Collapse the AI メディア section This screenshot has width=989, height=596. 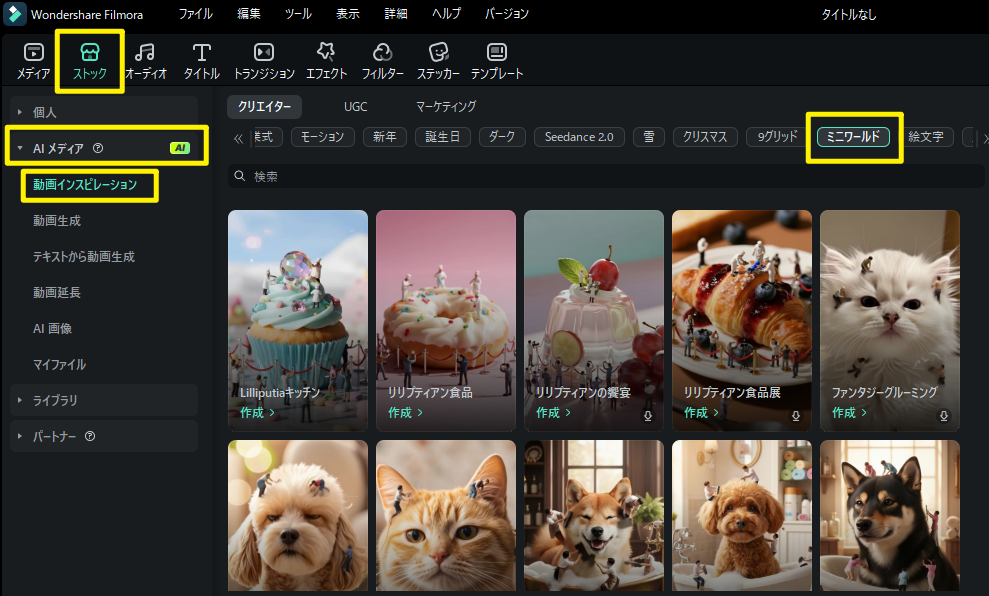pyautogui.click(x=20, y=148)
